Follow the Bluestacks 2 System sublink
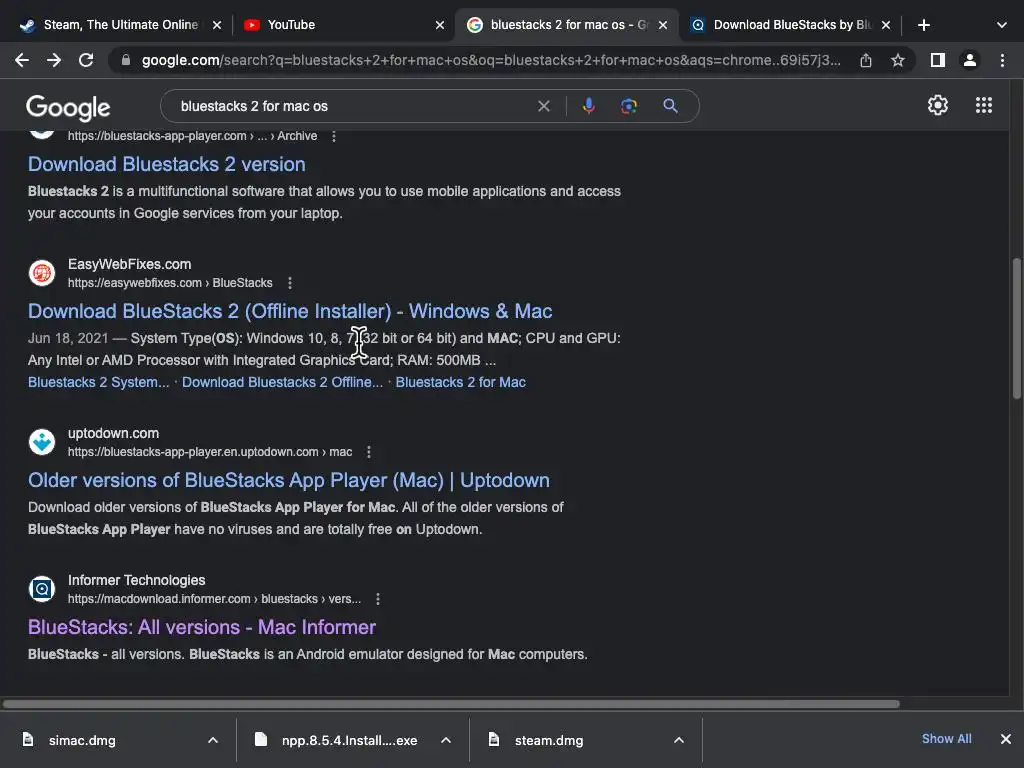Screen dimensions: 1024x768 click(99, 382)
